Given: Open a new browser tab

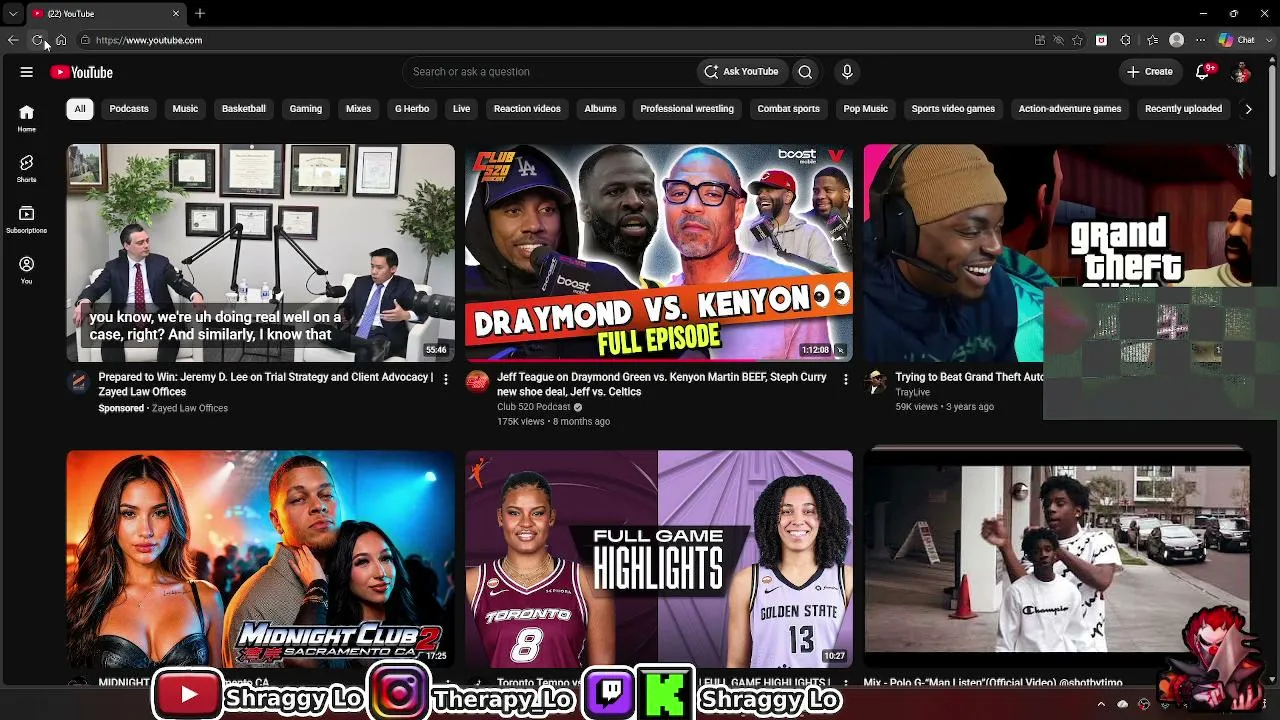Looking at the screenshot, I should (x=200, y=13).
